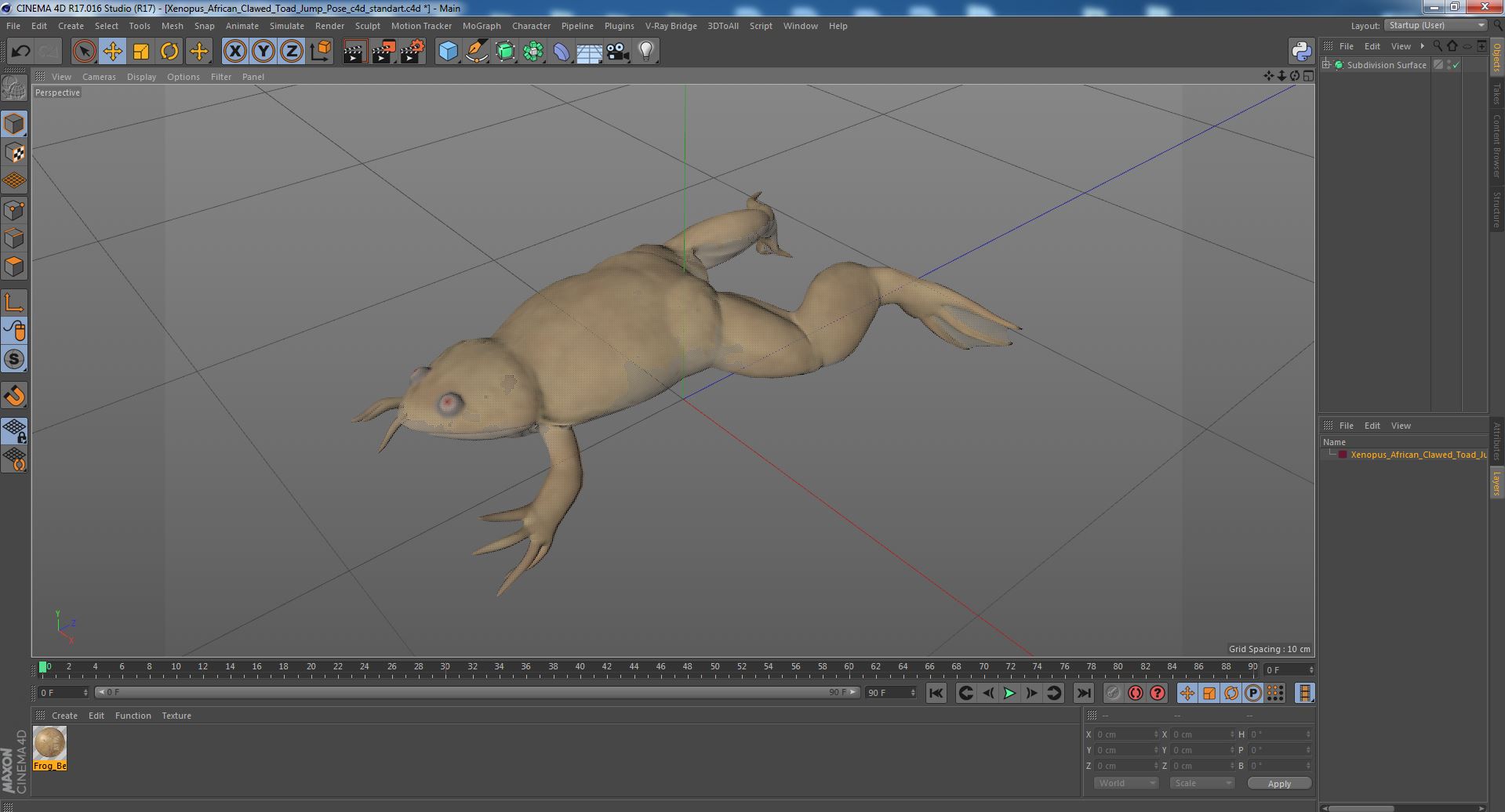Viewport: 1505px width, 812px height.
Task: Click Record Active Objects button
Action: click(1113, 693)
